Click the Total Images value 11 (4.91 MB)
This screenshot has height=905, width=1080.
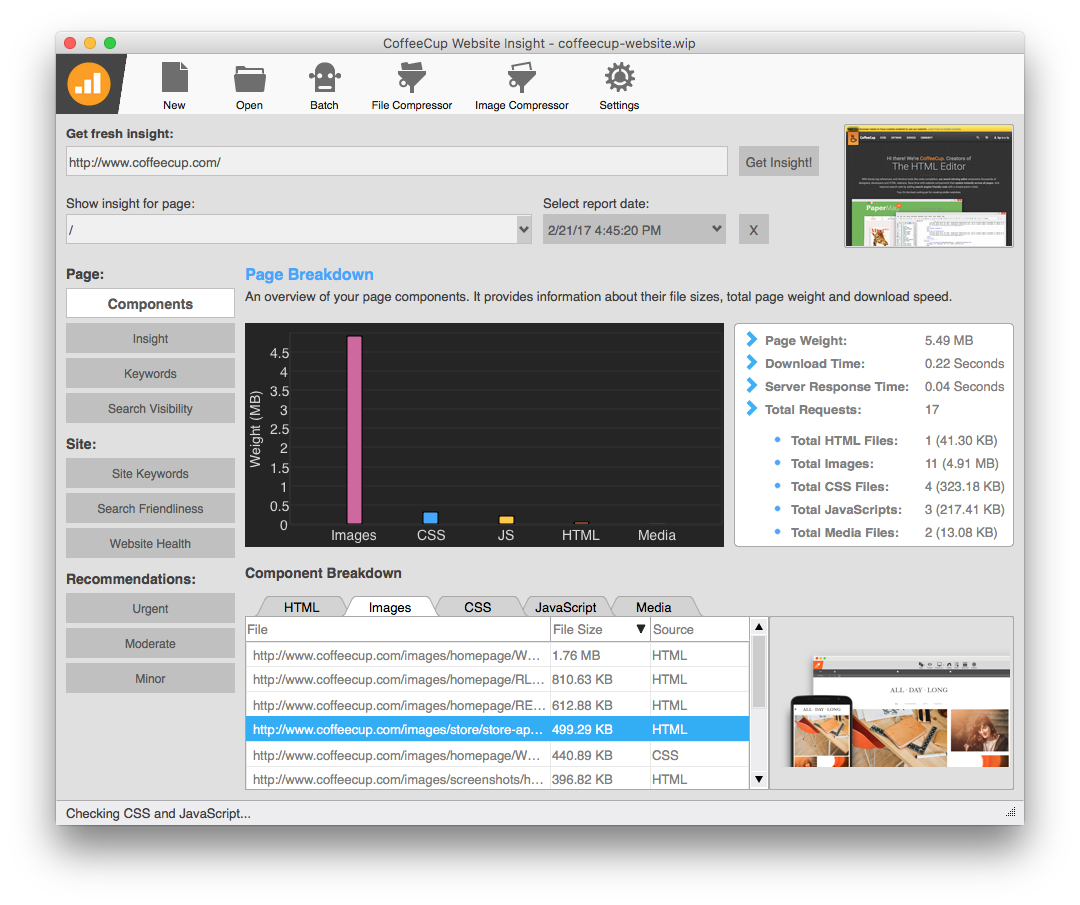(962, 464)
